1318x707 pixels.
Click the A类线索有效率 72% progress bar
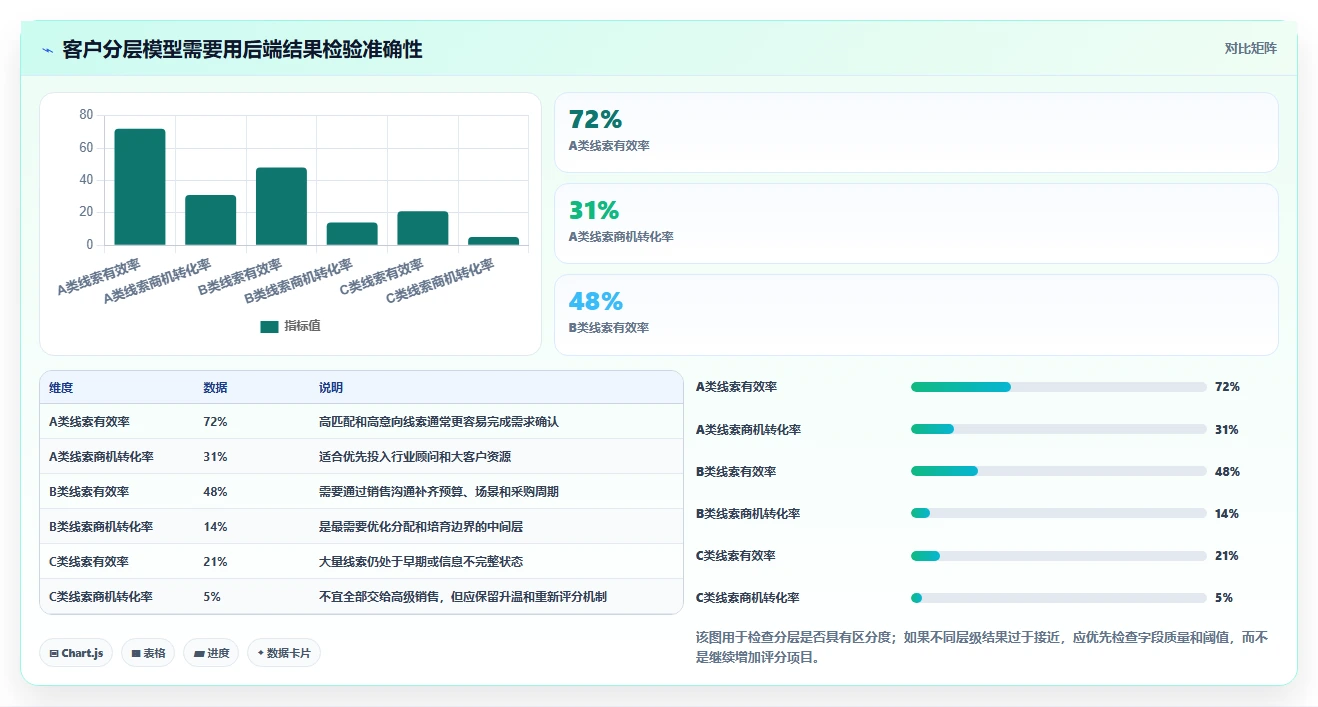click(x=1058, y=387)
